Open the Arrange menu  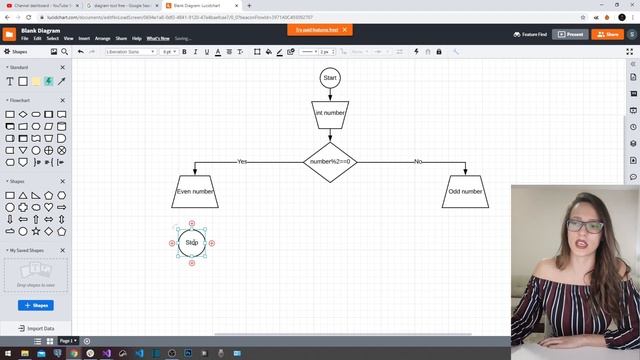pos(102,38)
